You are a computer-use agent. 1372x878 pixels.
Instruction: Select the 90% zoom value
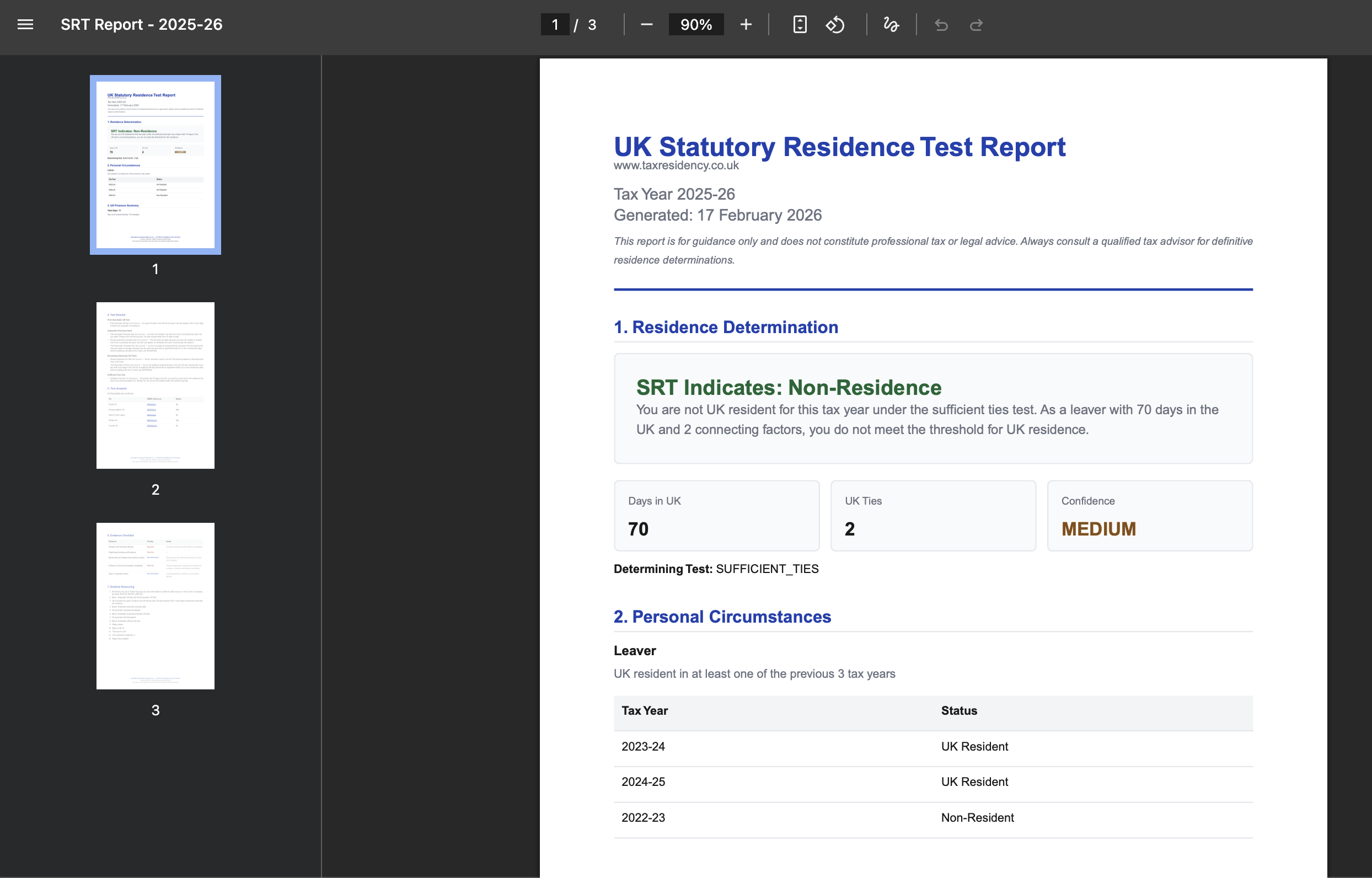pos(696,24)
